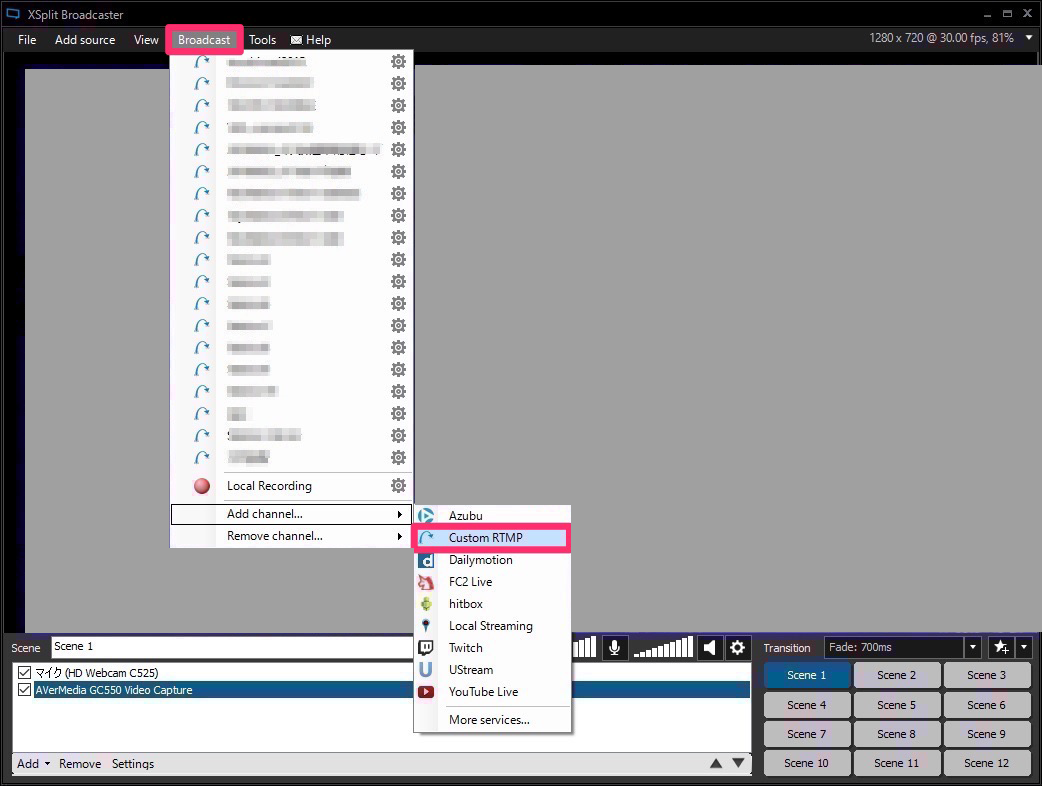Image resolution: width=1042 pixels, height=786 pixels.
Task: Switch to Scene 5
Action: click(x=896, y=705)
